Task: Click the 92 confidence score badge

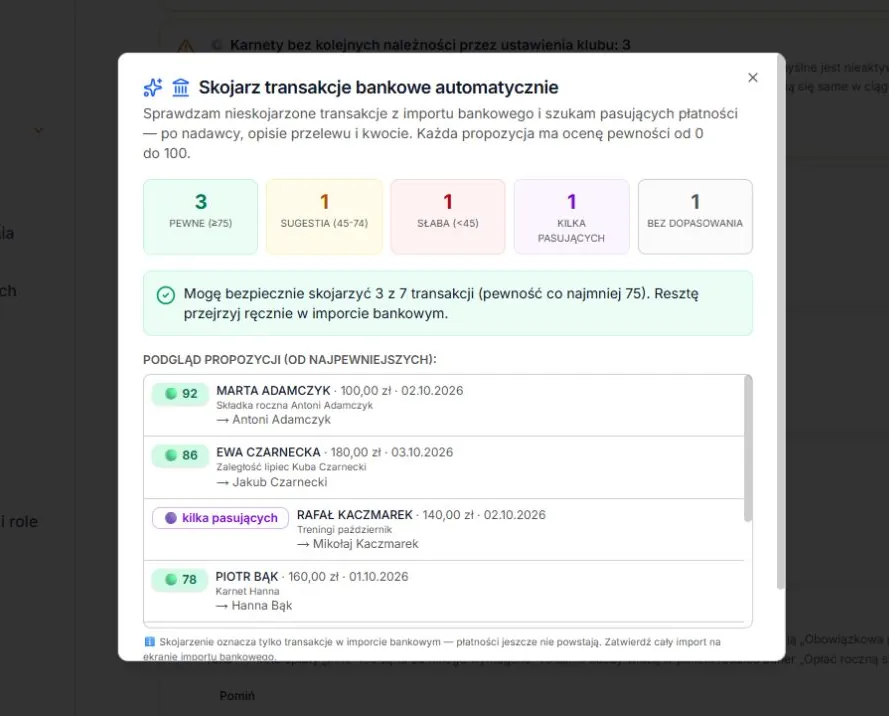Action: (x=180, y=394)
